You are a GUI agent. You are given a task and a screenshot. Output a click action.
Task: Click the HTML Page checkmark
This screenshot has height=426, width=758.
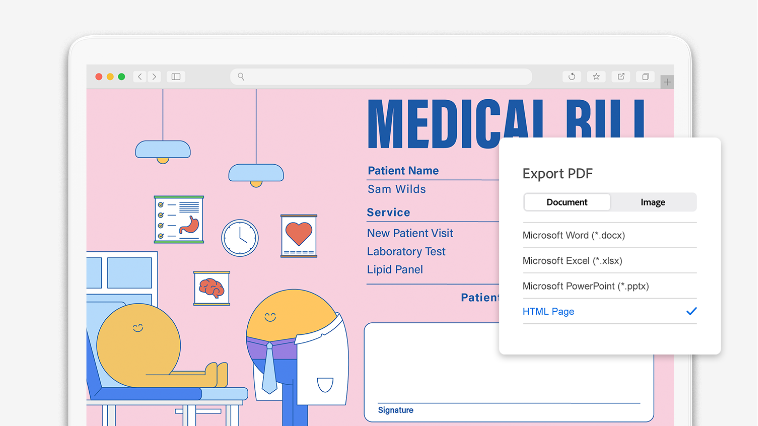pyautogui.click(x=691, y=311)
